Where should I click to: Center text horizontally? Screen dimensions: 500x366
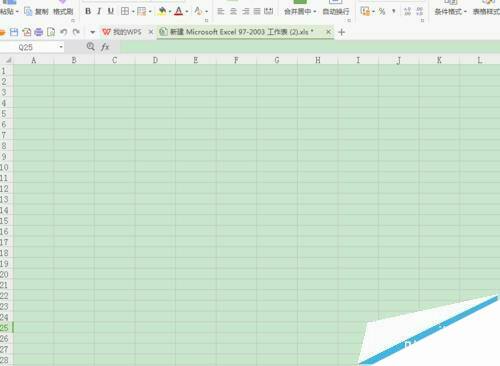click(x=233, y=11)
